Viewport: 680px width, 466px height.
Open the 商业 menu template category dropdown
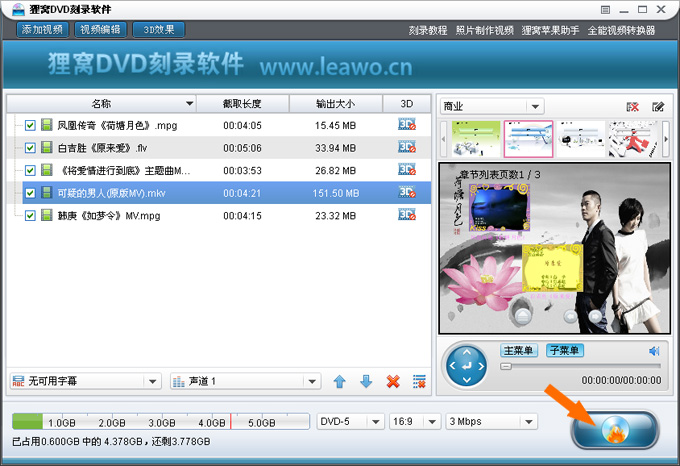(492, 106)
